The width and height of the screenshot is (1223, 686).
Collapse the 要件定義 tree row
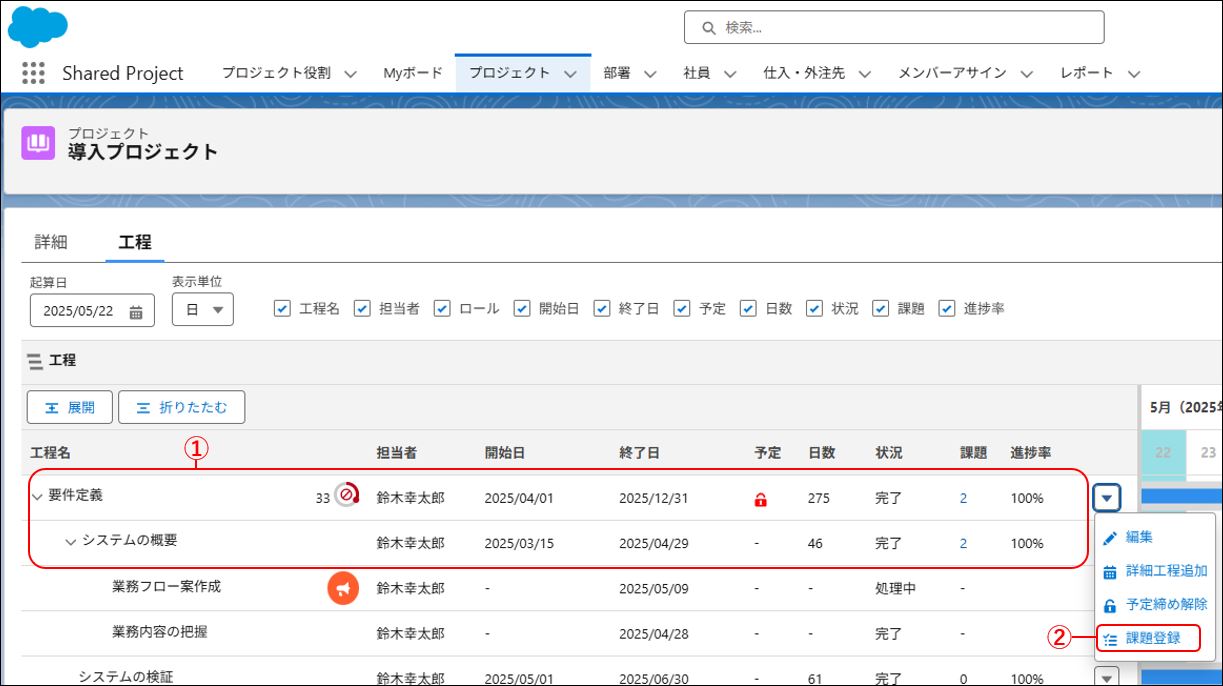[37, 496]
